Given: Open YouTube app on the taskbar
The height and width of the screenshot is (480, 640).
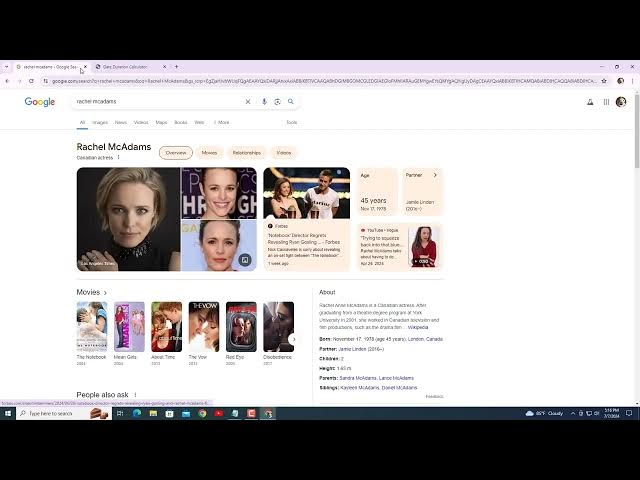Looking at the screenshot, I should click(x=219, y=413).
